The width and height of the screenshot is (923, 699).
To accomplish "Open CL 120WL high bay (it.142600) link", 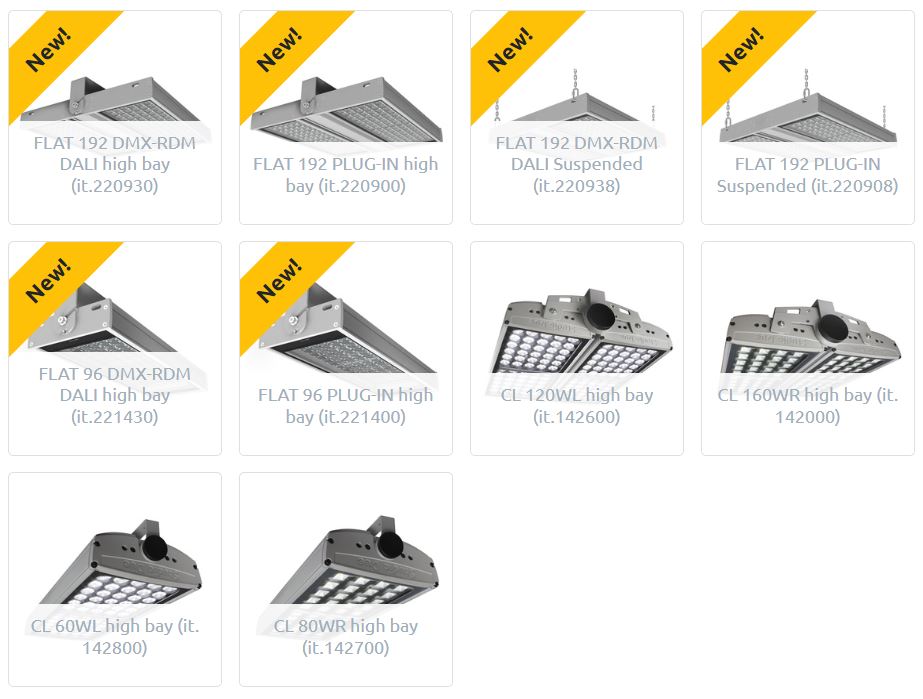I will [x=576, y=406].
